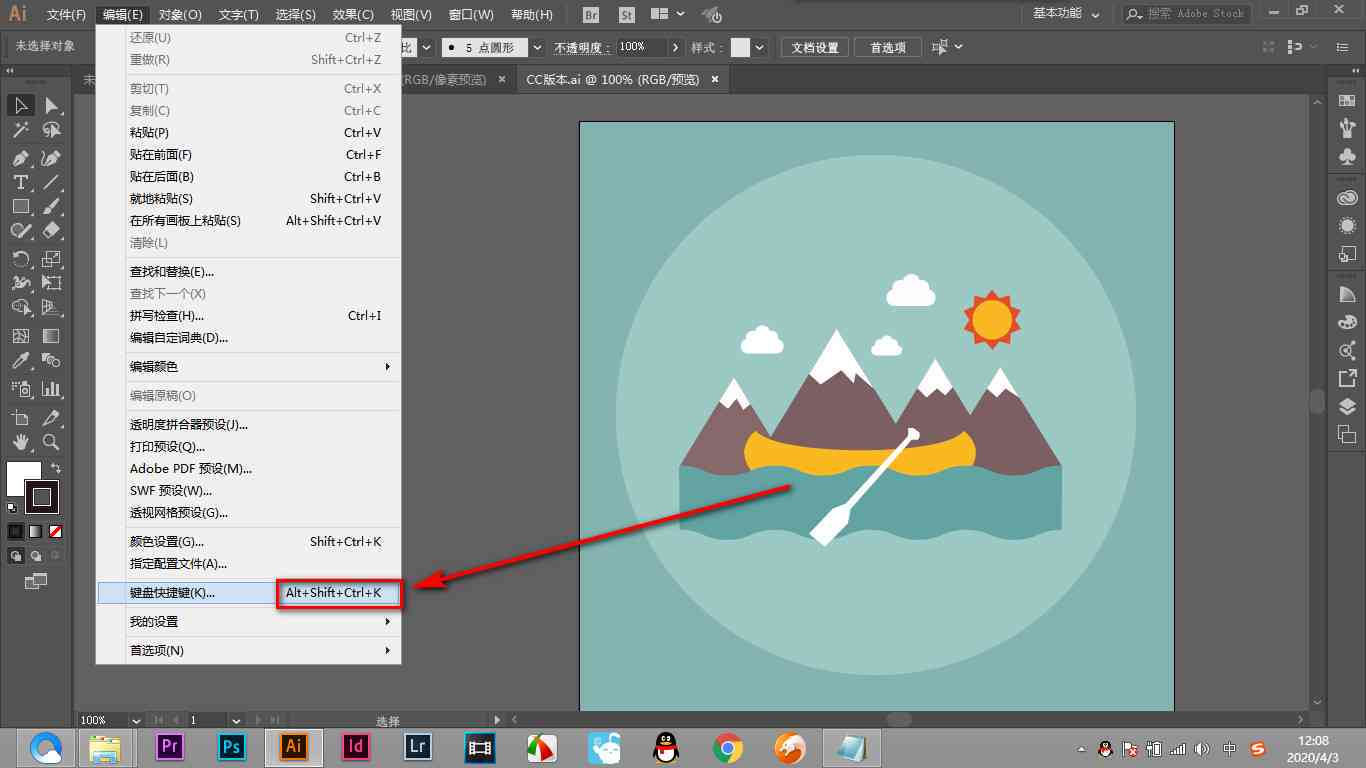This screenshot has height=768, width=1366.
Task: Open the Brushes panel icon
Action: pos(1346,128)
